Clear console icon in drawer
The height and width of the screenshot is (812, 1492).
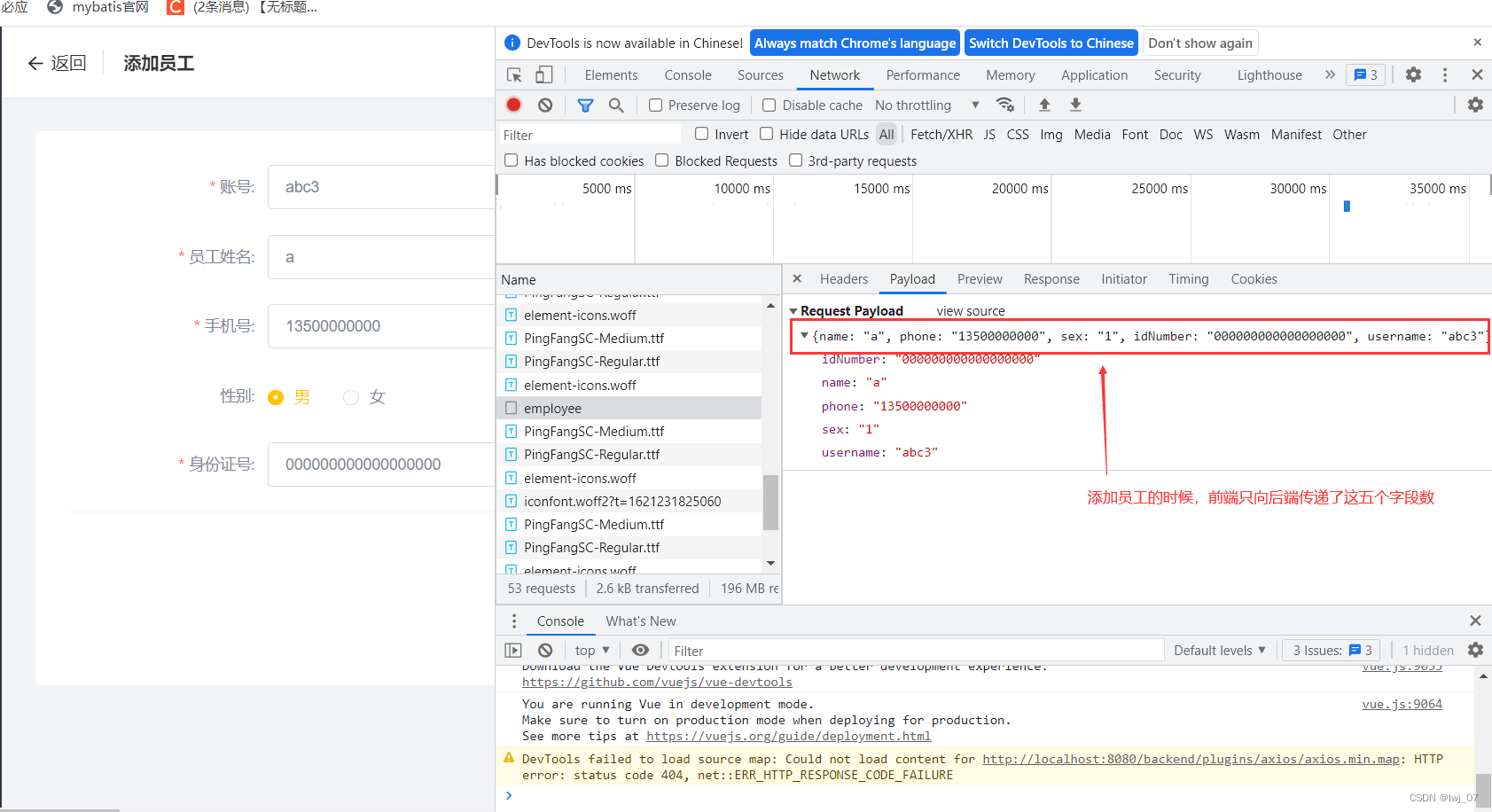pos(545,650)
